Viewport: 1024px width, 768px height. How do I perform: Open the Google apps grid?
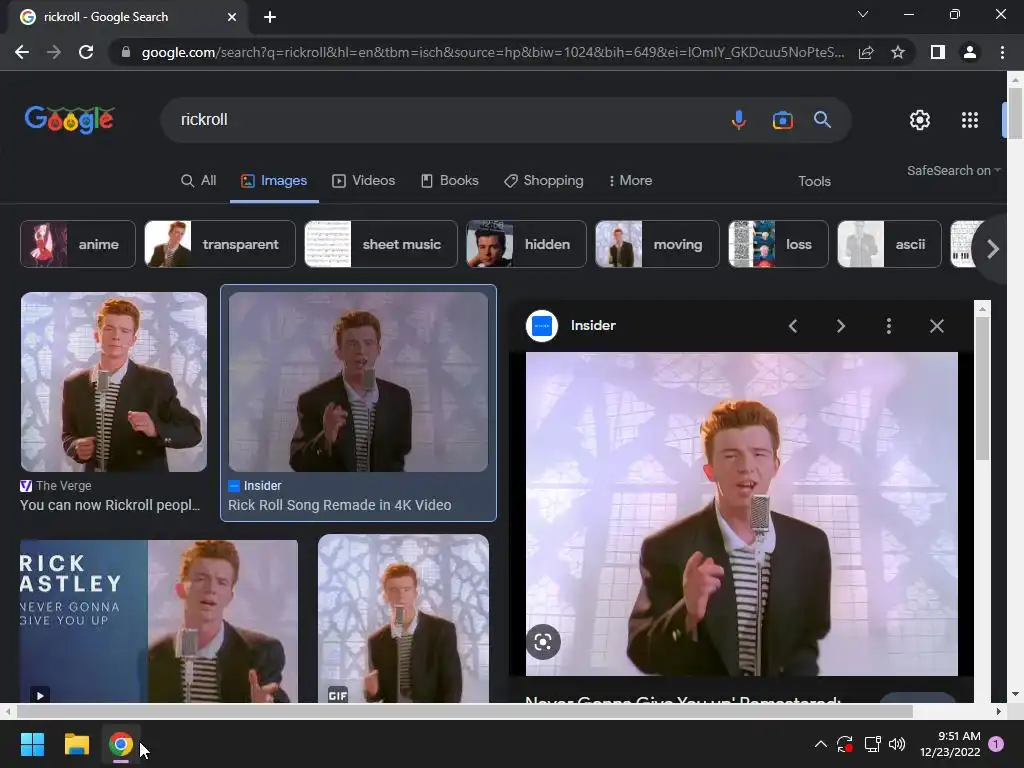tap(970, 120)
